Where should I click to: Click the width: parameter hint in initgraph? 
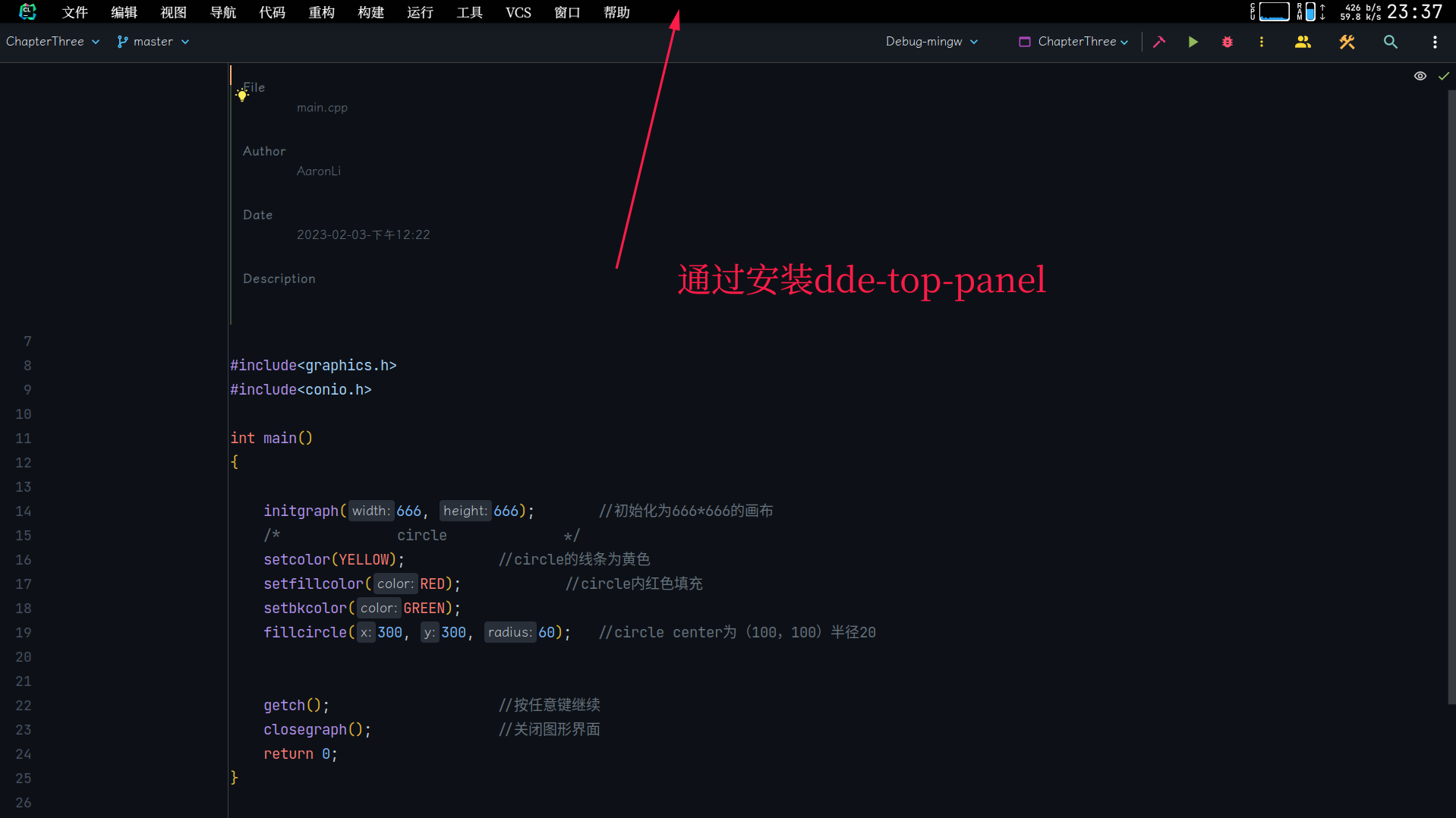[x=370, y=511]
